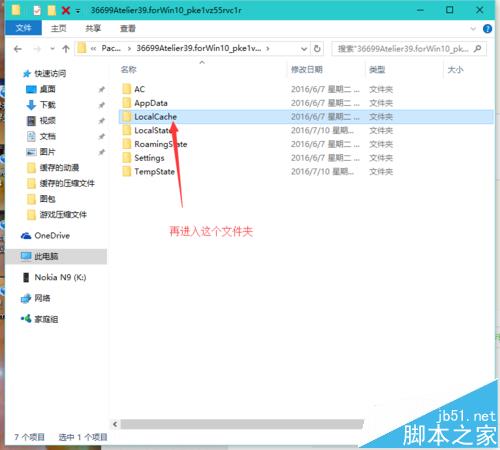This screenshot has width=500, height=450.
Task: Switch to the 共享 ribbon tab
Action: tap(93, 29)
